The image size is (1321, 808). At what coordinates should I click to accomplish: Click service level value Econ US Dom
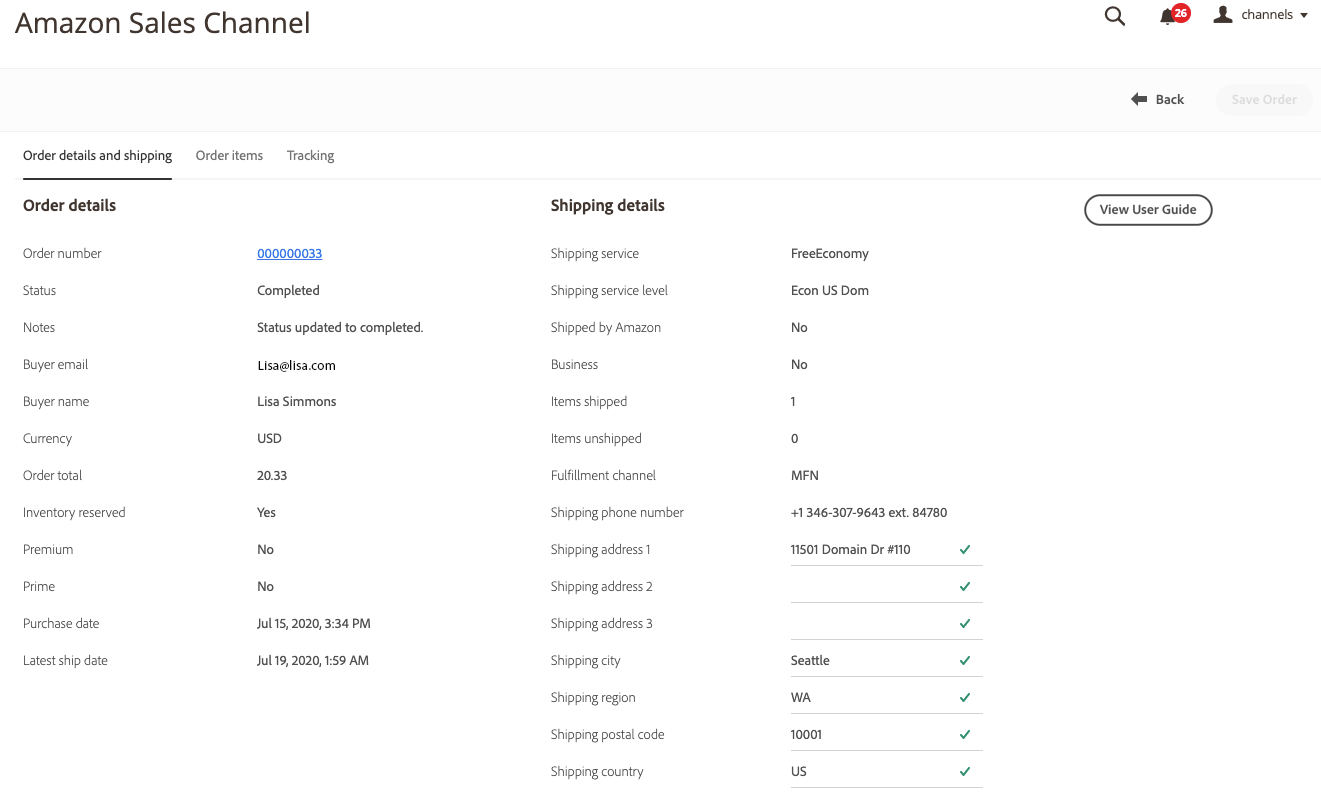point(830,290)
